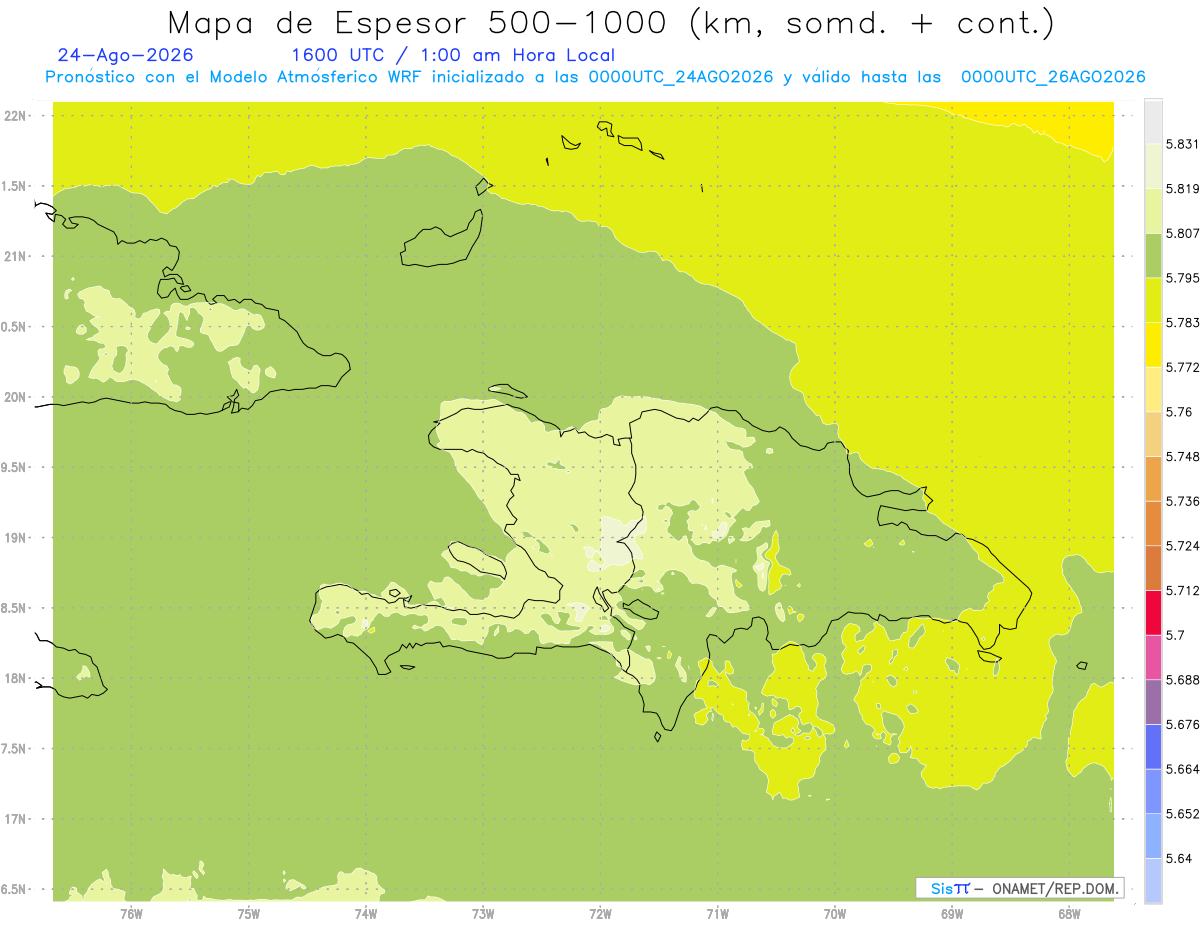Click the 19N latitude axis label
The height and width of the screenshot is (927, 1200).
[x=16, y=538]
